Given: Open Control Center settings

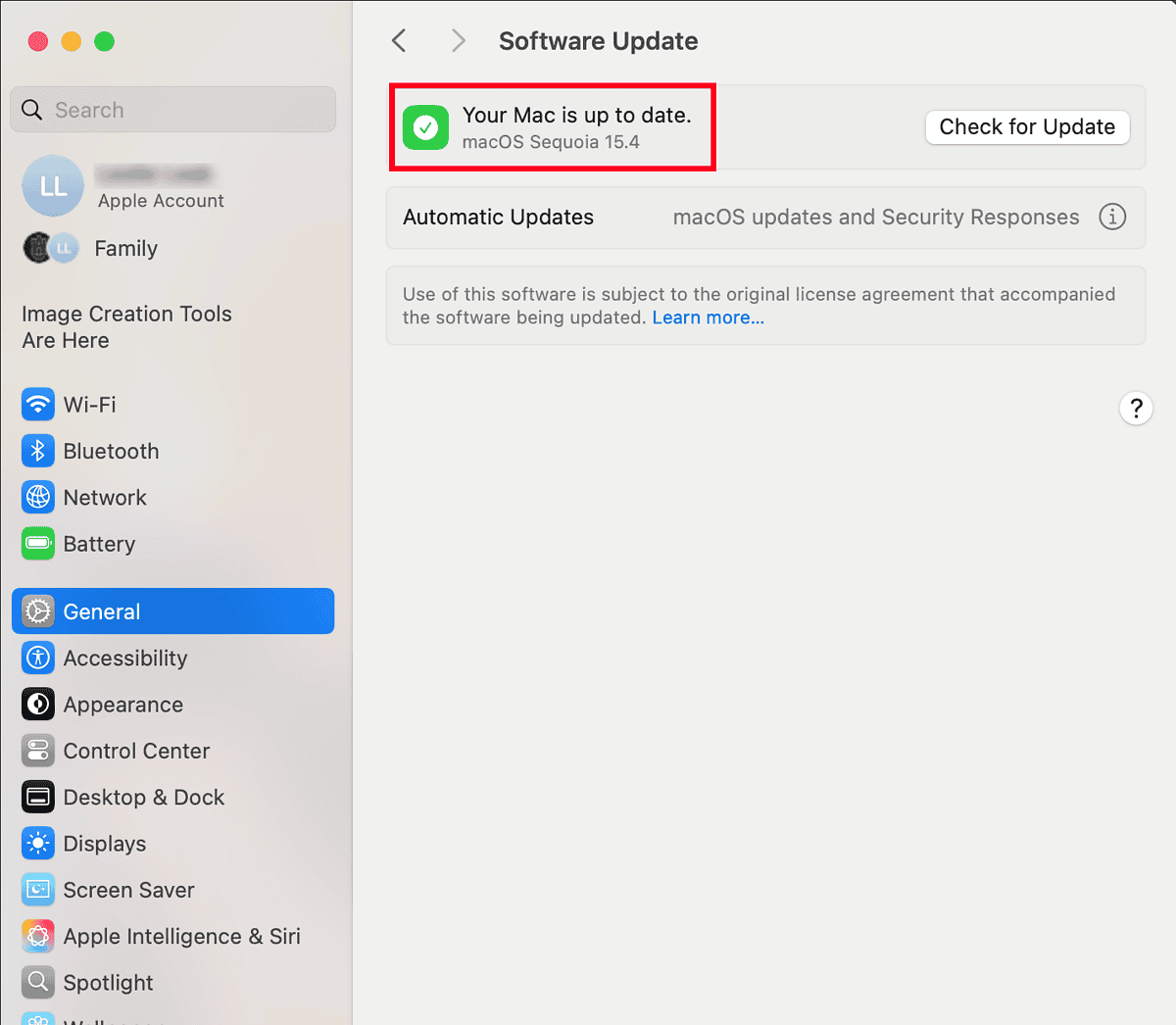Looking at the screenshot, I should point(134,751).
